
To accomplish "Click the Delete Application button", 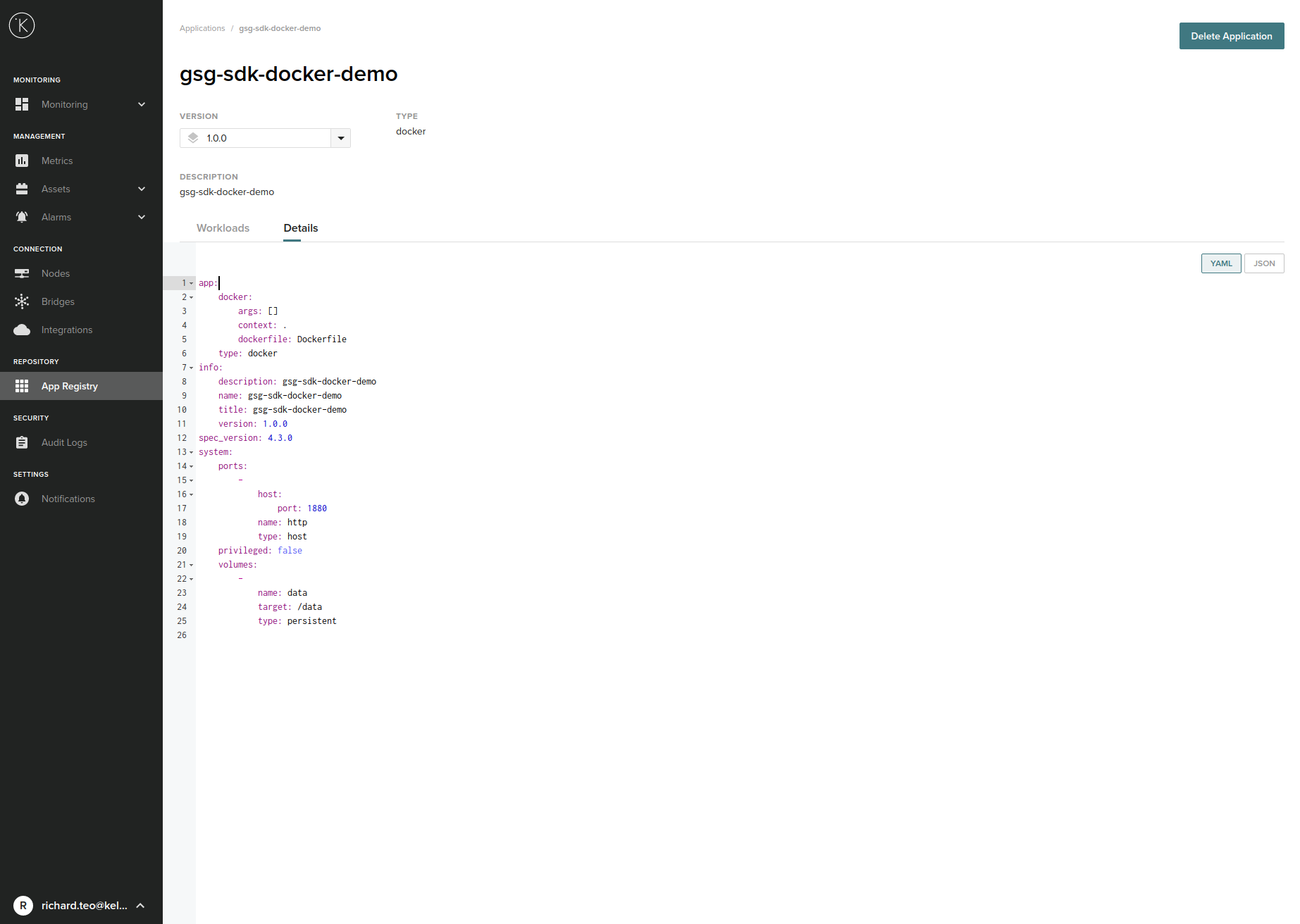I will pos(1231,36).
